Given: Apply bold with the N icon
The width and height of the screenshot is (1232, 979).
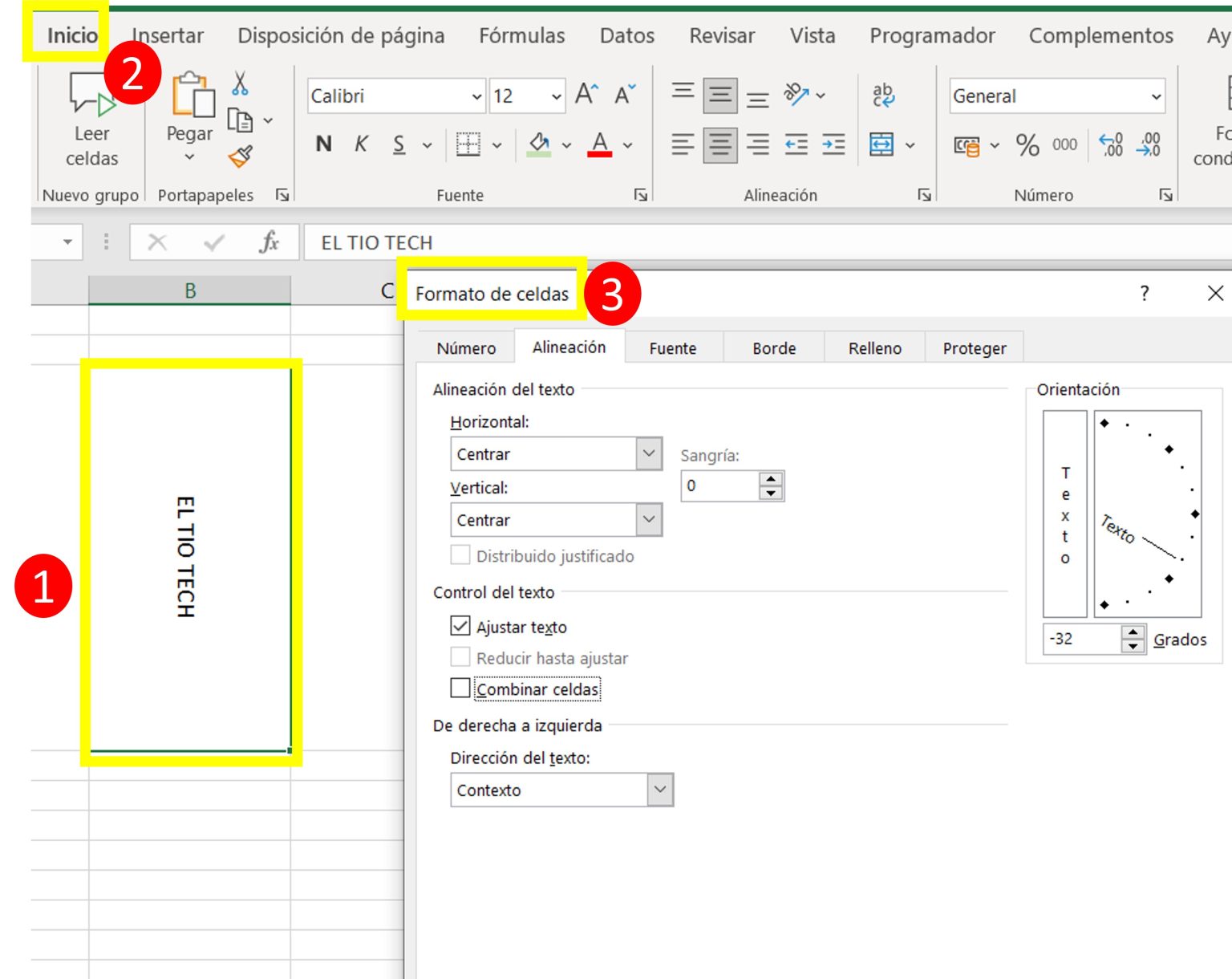Looking at the screenshot, I should tap(323, 144).
